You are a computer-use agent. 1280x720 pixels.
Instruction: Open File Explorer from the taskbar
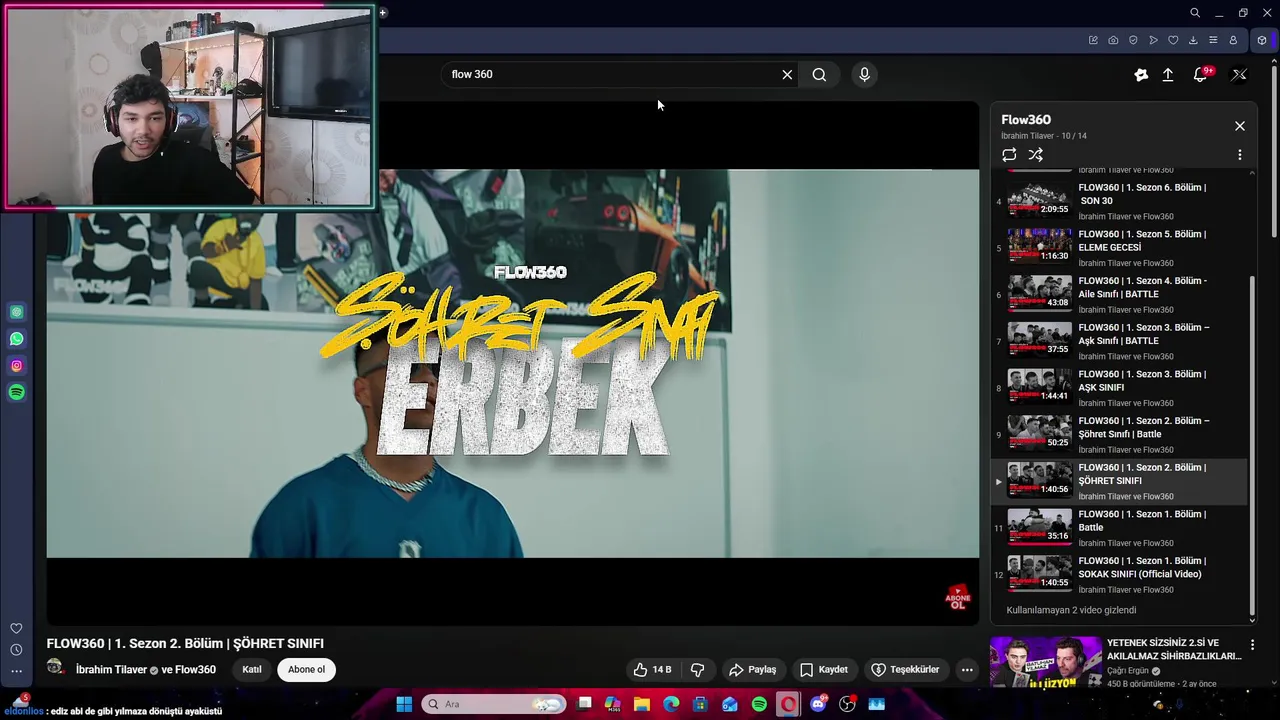(642, 704)
